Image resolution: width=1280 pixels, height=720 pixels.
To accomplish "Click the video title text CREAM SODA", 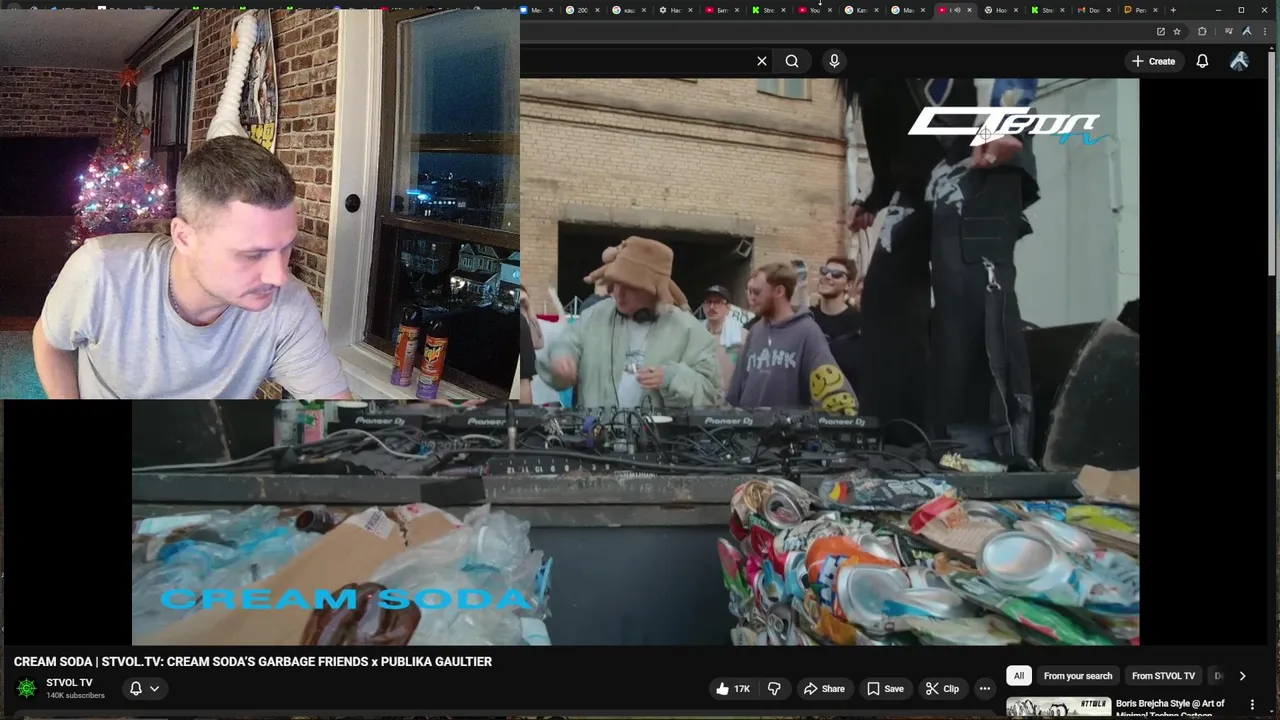I will click(253, 661).
